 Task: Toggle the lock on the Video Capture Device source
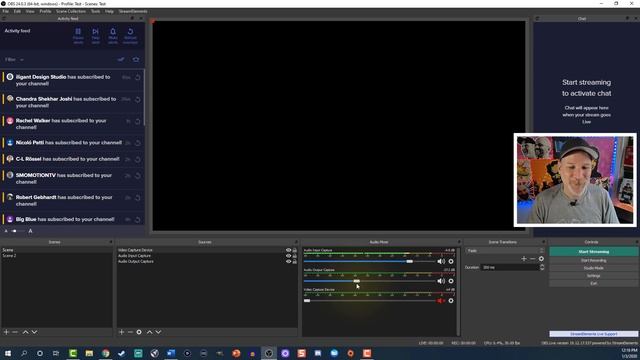coord(295,250)
